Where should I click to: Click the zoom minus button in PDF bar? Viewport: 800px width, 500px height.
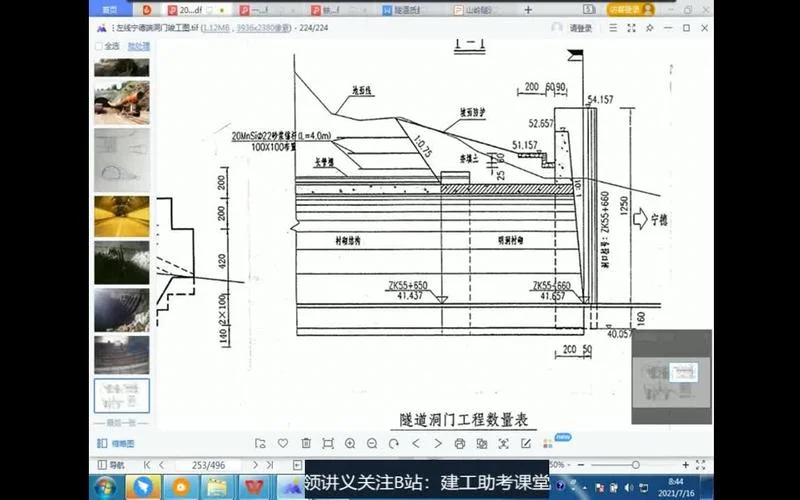pyautogui.click(x=581, y=465)
